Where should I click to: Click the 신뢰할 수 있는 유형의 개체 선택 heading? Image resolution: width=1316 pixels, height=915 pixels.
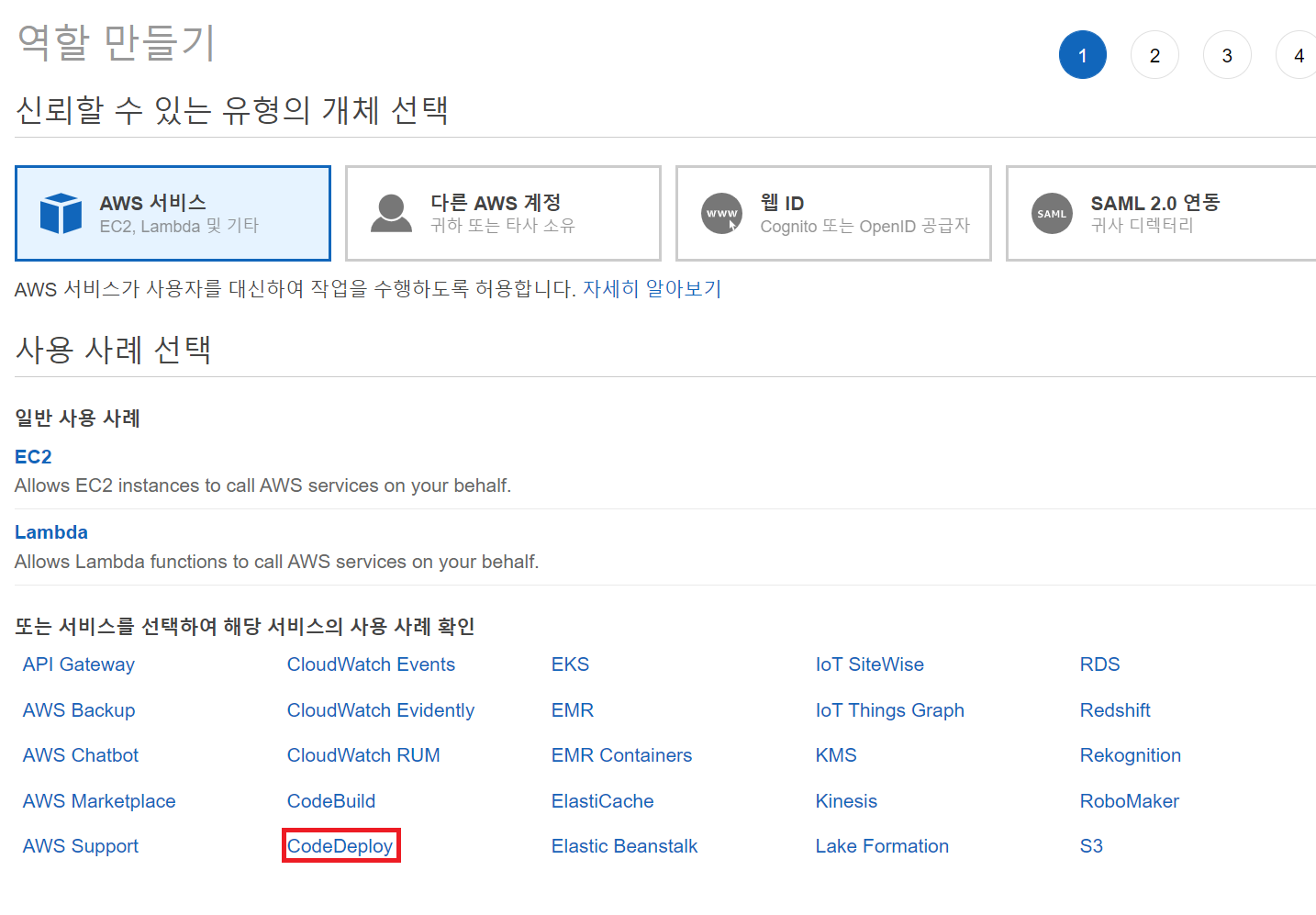click(x=232, y=110)
